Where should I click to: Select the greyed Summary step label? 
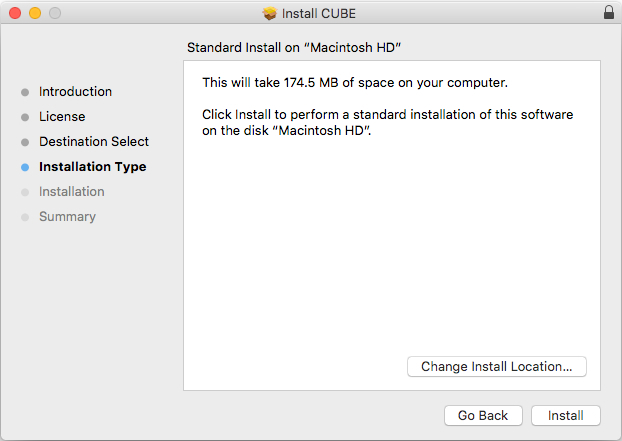point(67,217)
